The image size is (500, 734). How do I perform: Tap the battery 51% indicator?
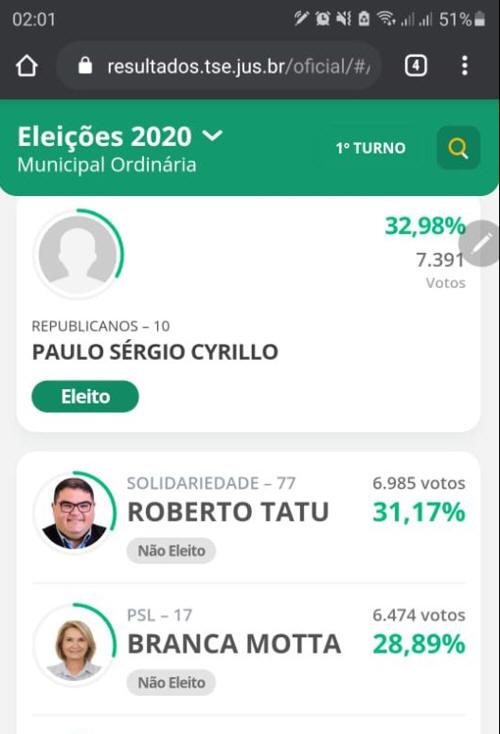(463, 19)
